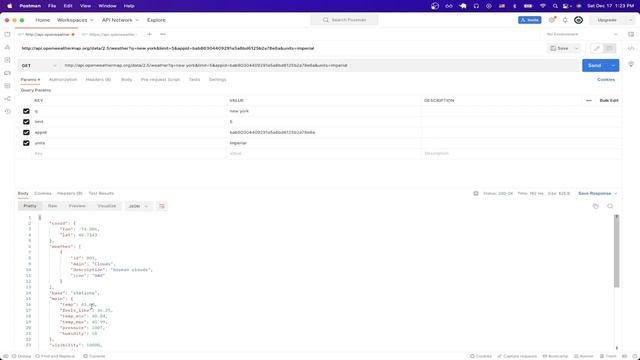Expand the Workspaces menu

tap(75, 20)
